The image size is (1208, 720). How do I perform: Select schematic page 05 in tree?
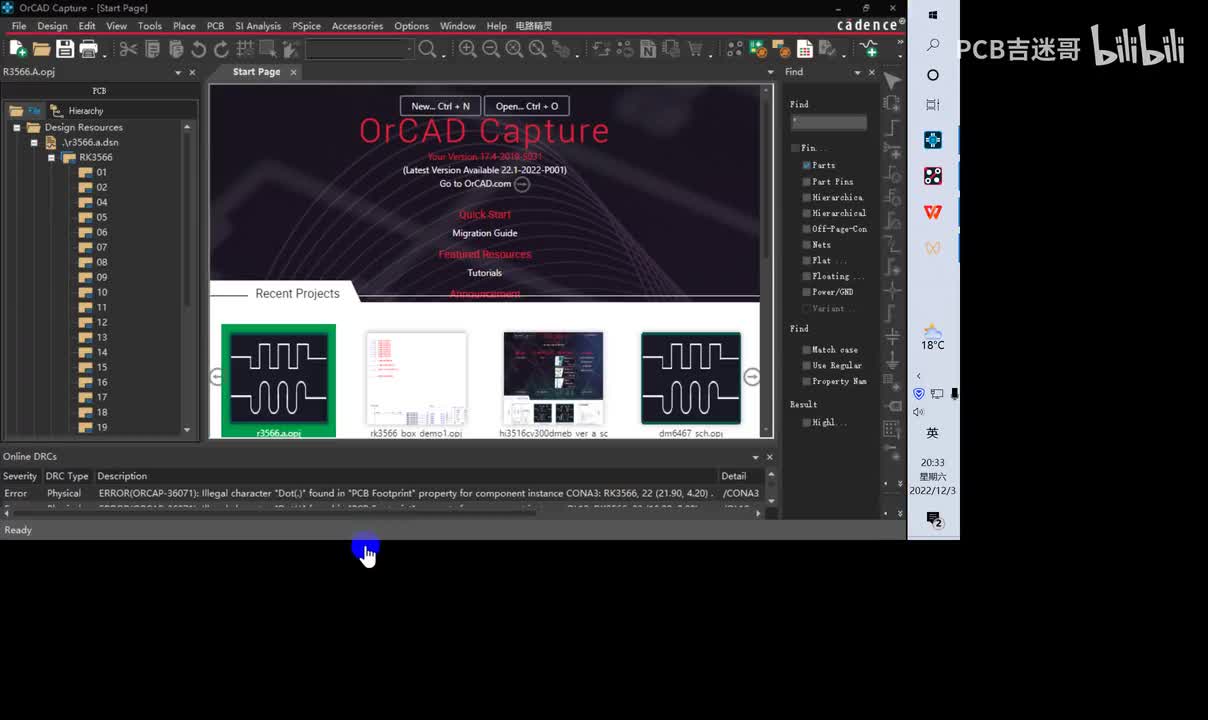(x=102, y=217)
